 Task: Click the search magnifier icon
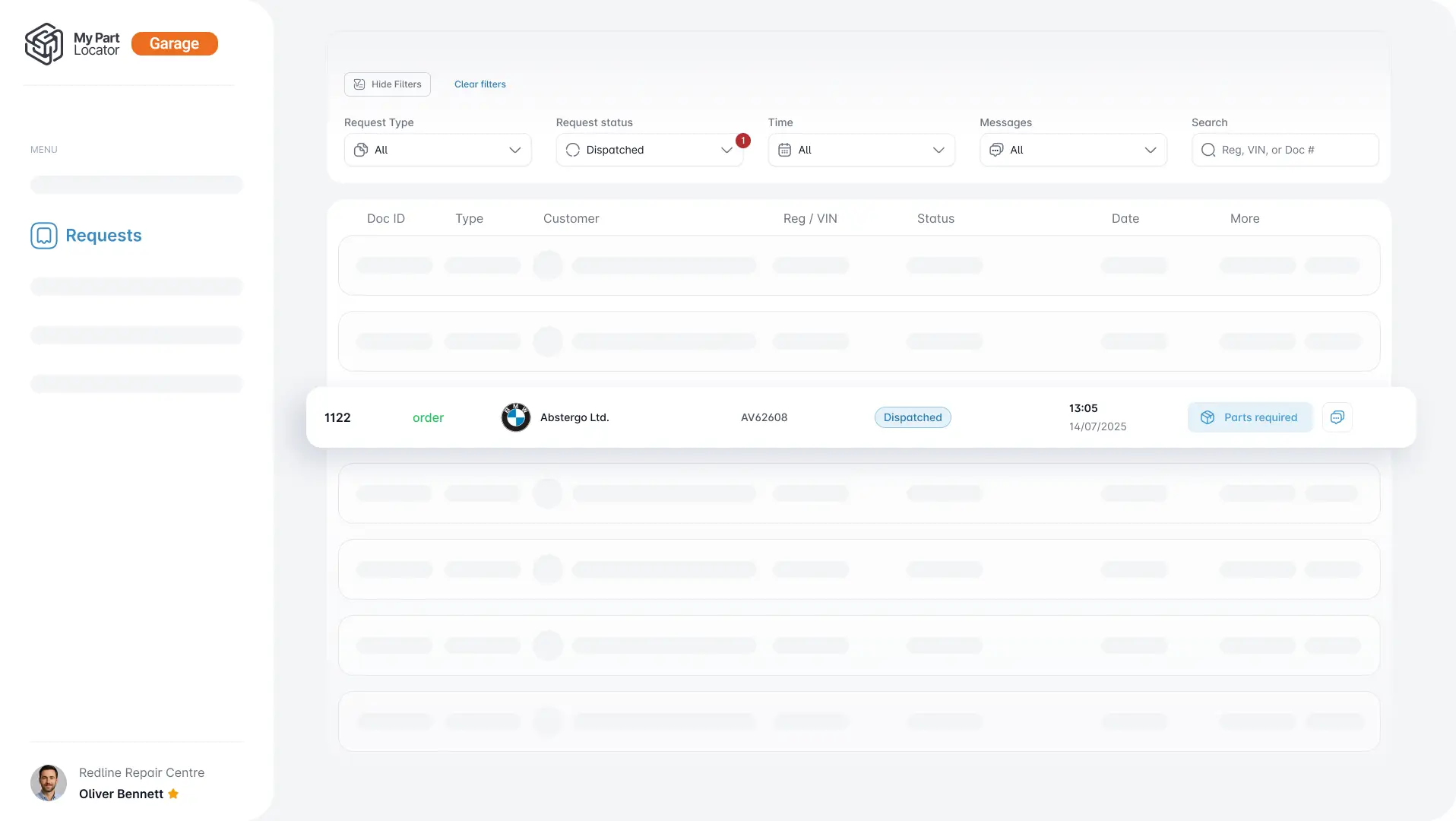click(1208, 151)
